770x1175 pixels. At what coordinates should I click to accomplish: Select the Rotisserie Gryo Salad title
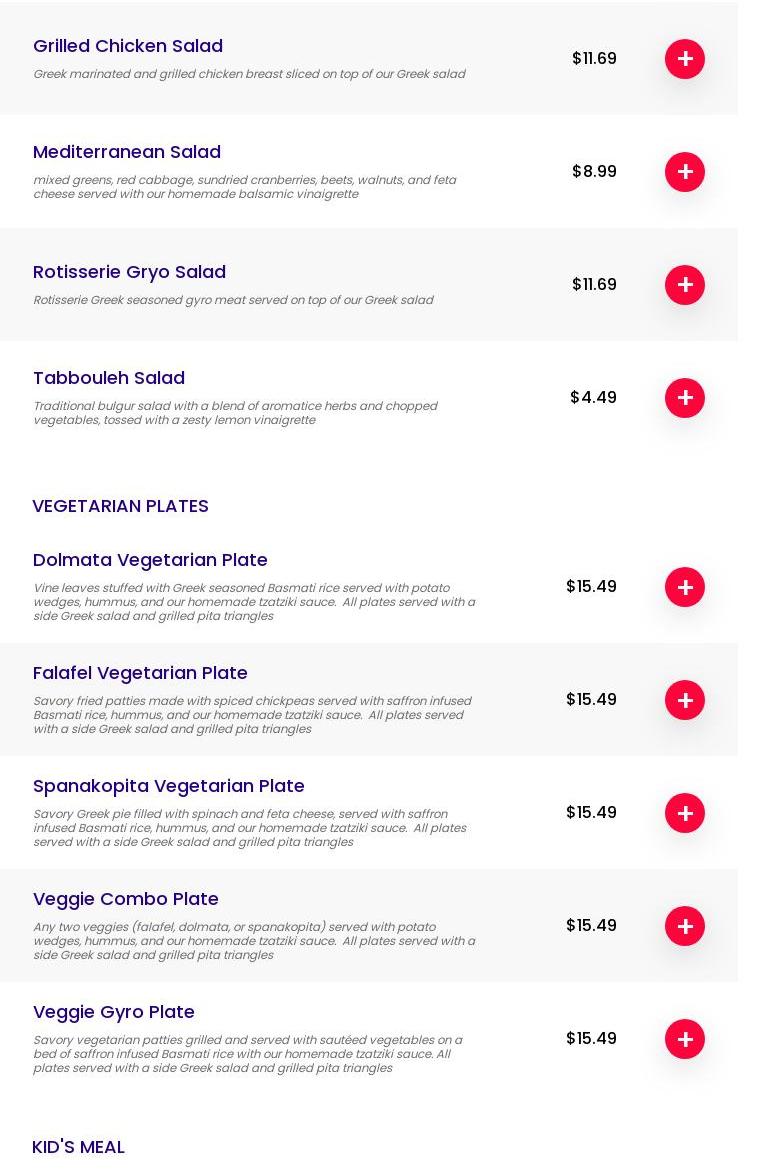pyautogui.click(x=129, y=272)
